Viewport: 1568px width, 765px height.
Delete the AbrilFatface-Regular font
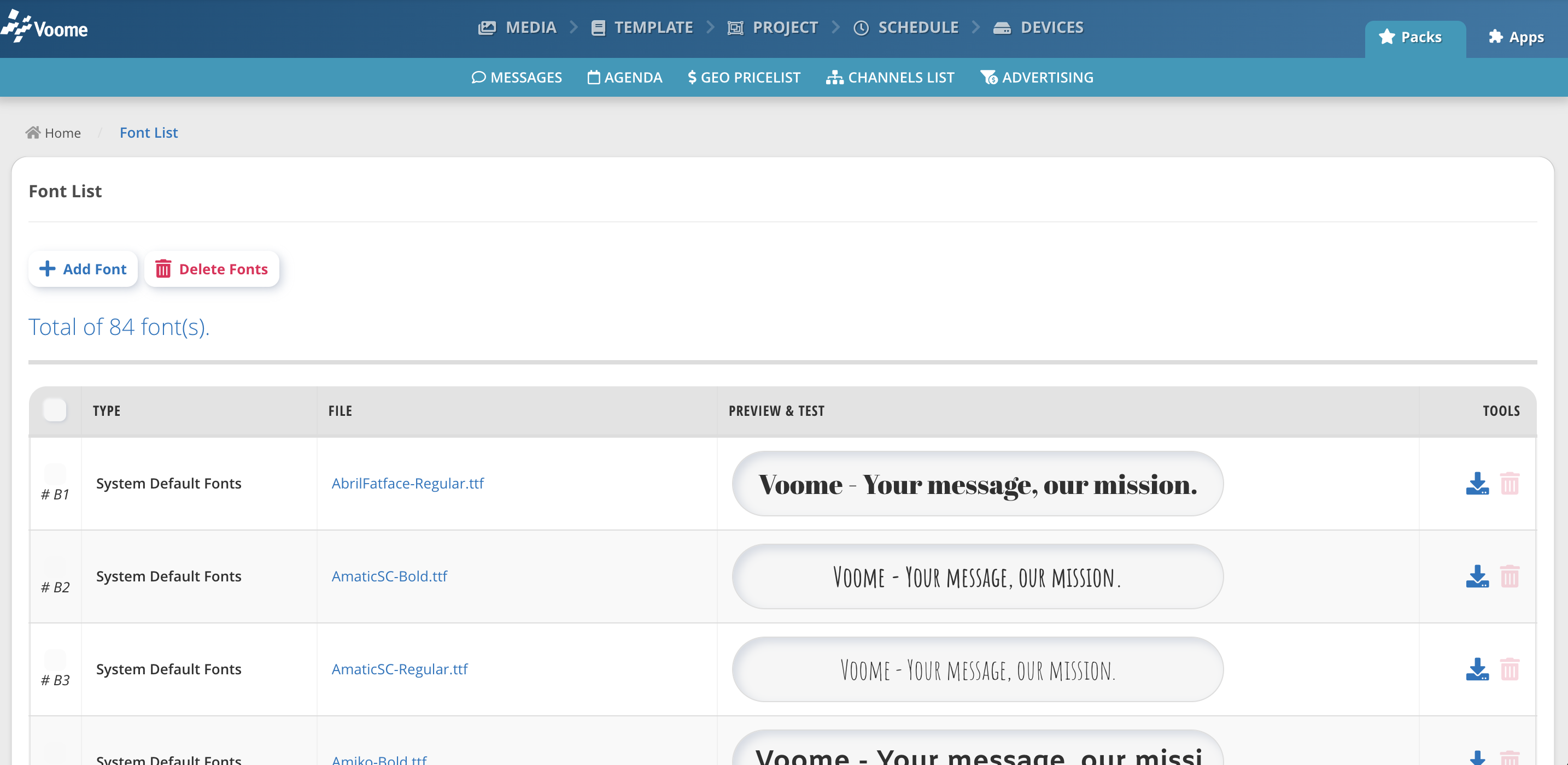coord(1510,484)
